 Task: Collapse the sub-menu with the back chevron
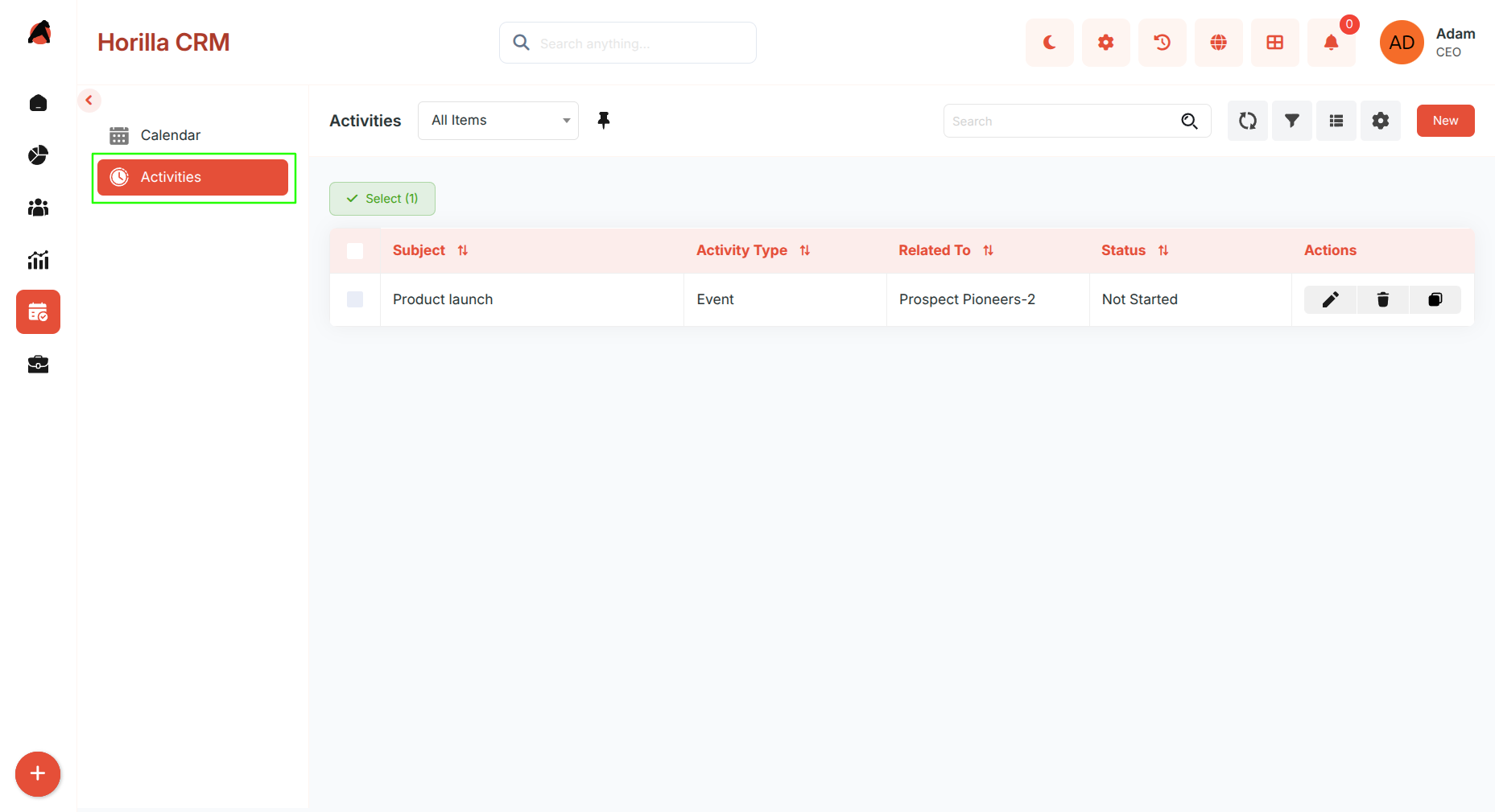[89, 101]
